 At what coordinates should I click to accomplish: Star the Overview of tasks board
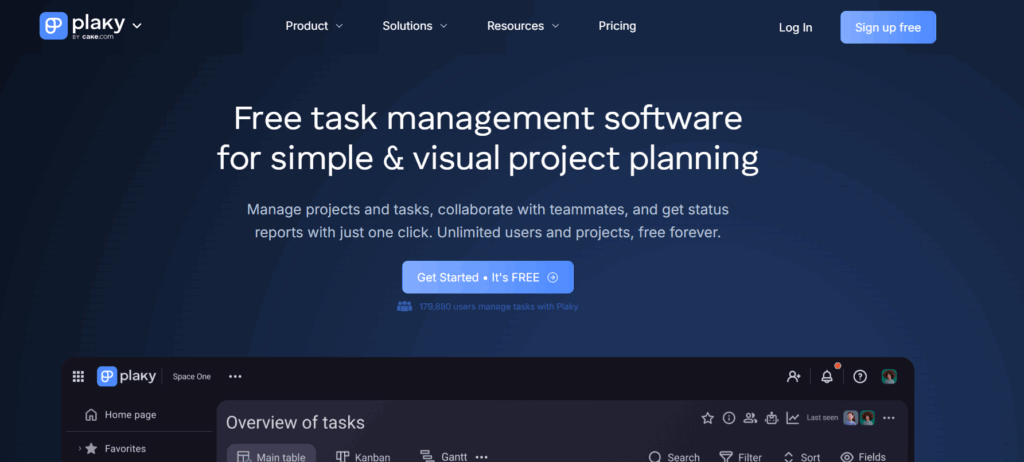pos(707,418)
